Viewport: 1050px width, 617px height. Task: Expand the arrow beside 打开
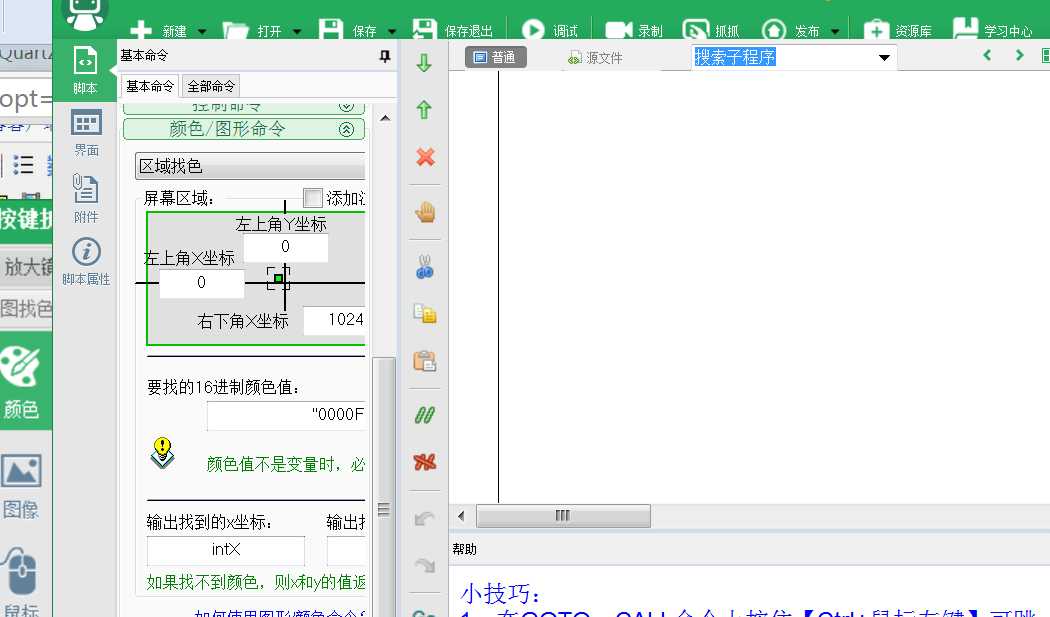coord(297,31)
